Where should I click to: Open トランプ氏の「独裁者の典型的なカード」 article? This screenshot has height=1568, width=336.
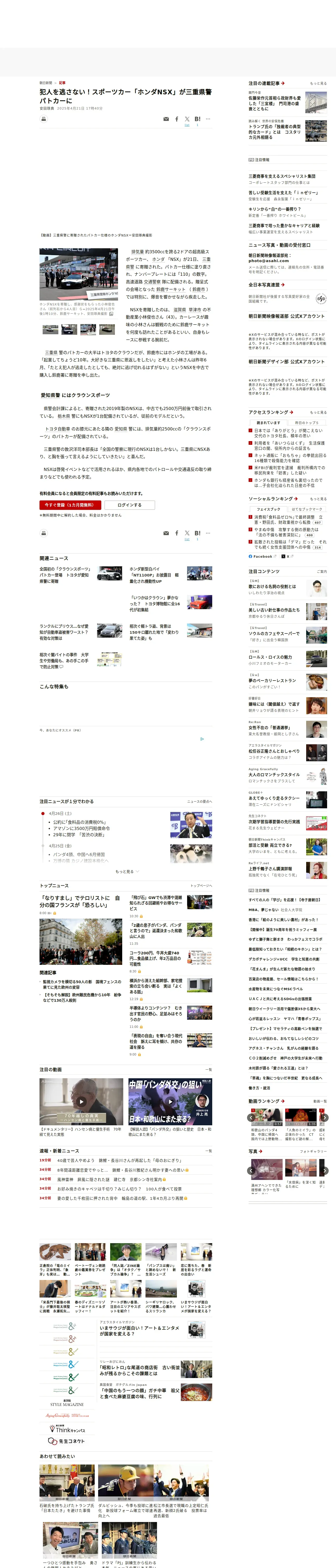(x=275, y=132)
